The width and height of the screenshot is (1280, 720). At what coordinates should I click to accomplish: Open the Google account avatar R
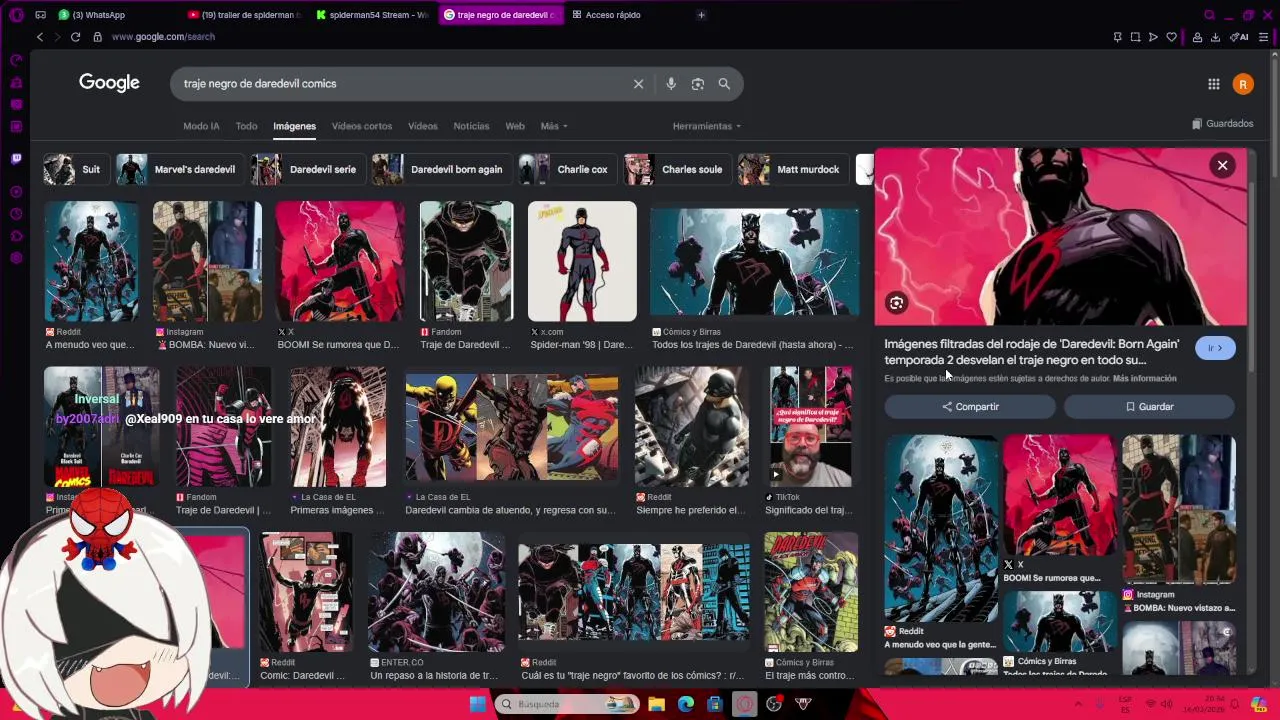(x=1243, y=84)
